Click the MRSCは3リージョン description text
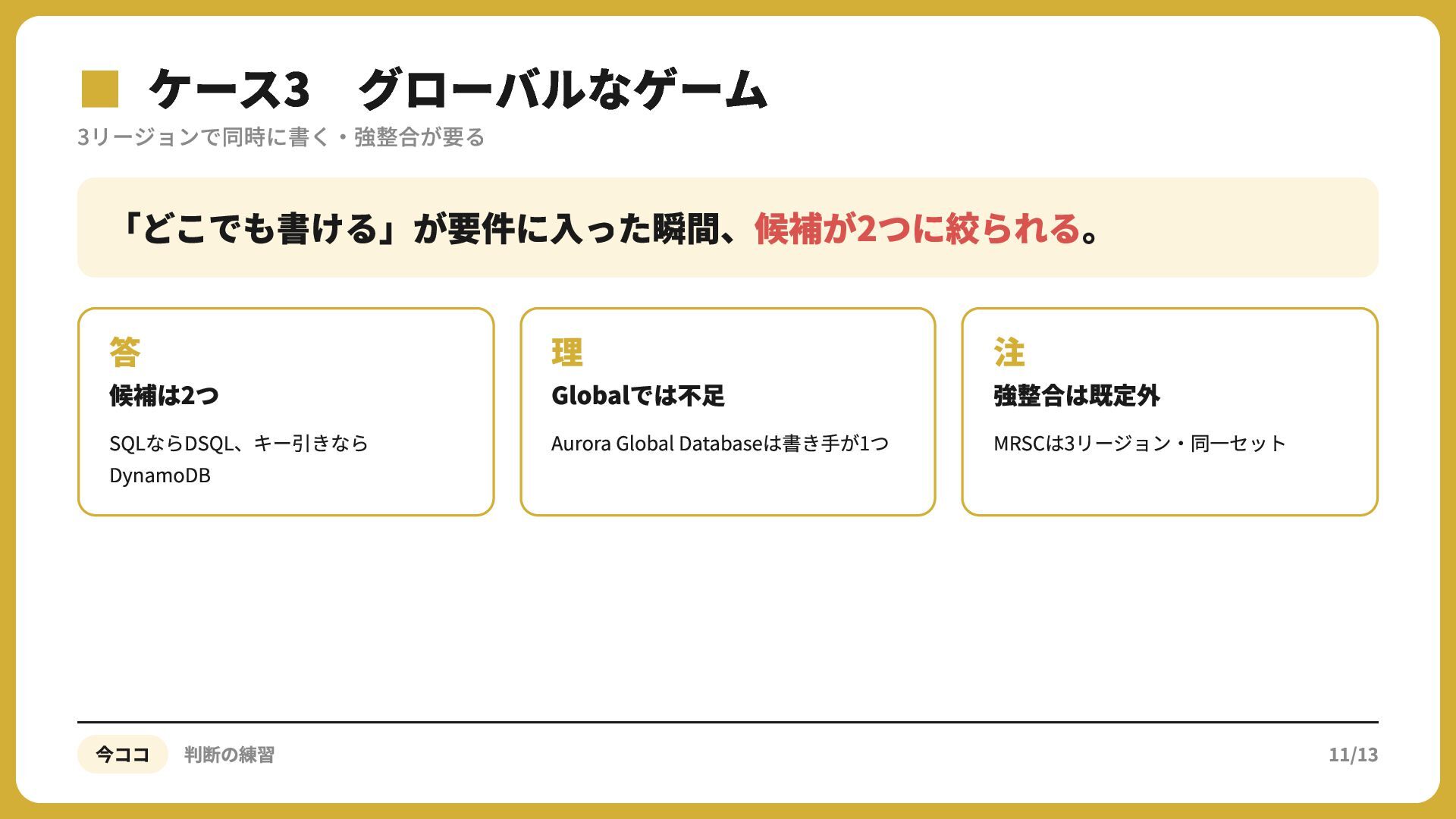Screen dimensions: 1456x819 click(1140, 444)
